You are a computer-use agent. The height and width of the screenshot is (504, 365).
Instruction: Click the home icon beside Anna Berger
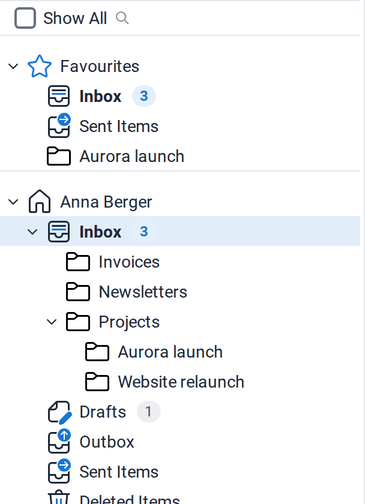click(x=39, y=201)
